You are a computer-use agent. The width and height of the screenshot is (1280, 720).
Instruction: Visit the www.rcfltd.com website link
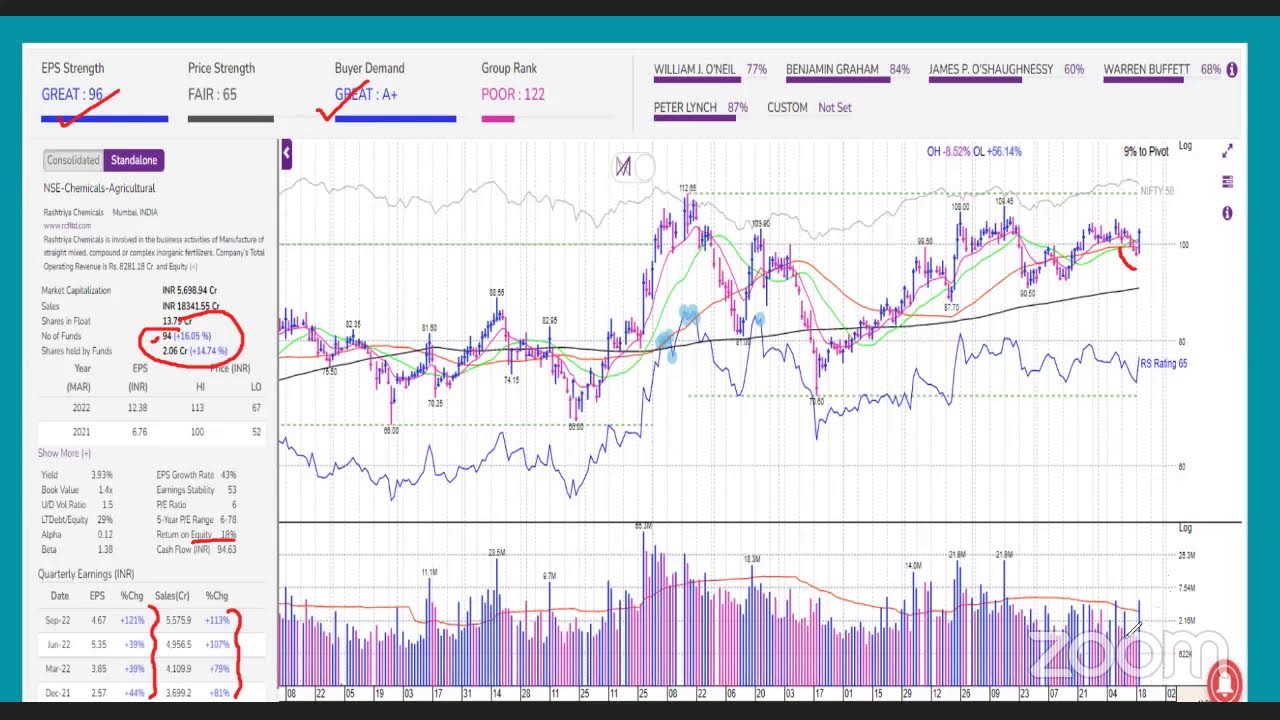coord(67,226)
